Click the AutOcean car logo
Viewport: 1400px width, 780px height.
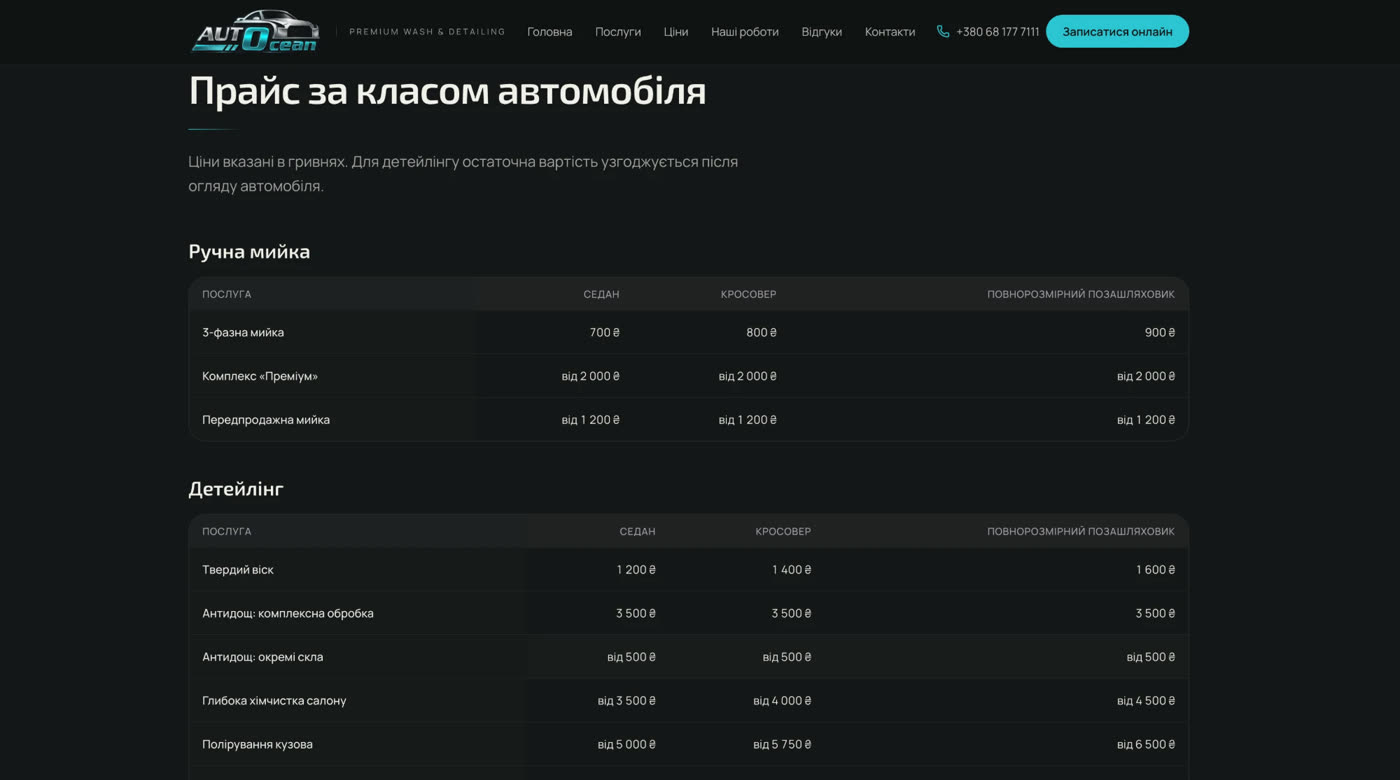coord(256,31)
